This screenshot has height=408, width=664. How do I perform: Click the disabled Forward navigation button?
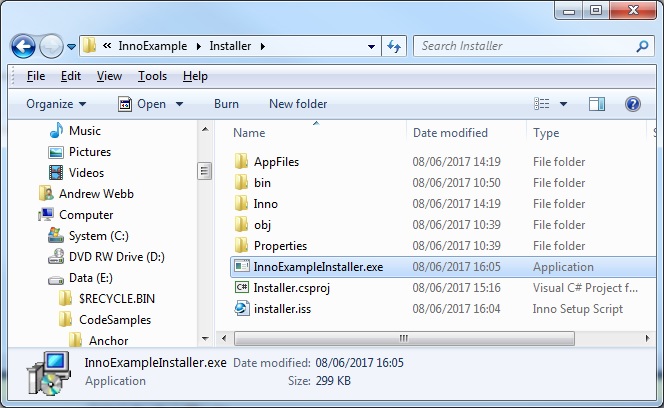(x=51, y=46)
